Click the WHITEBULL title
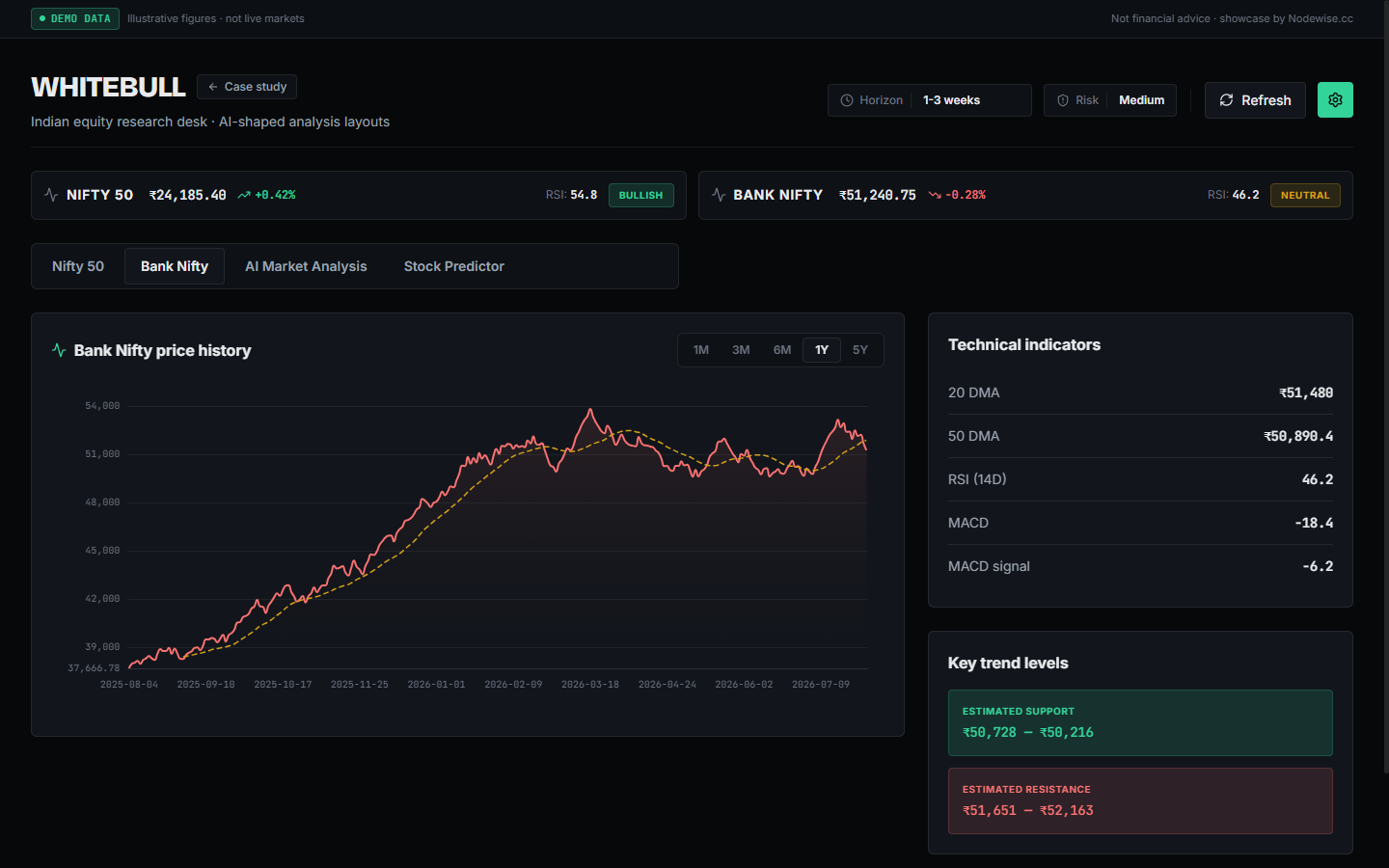This screenshot has height=868, width=1389. (x=108, y=87)
